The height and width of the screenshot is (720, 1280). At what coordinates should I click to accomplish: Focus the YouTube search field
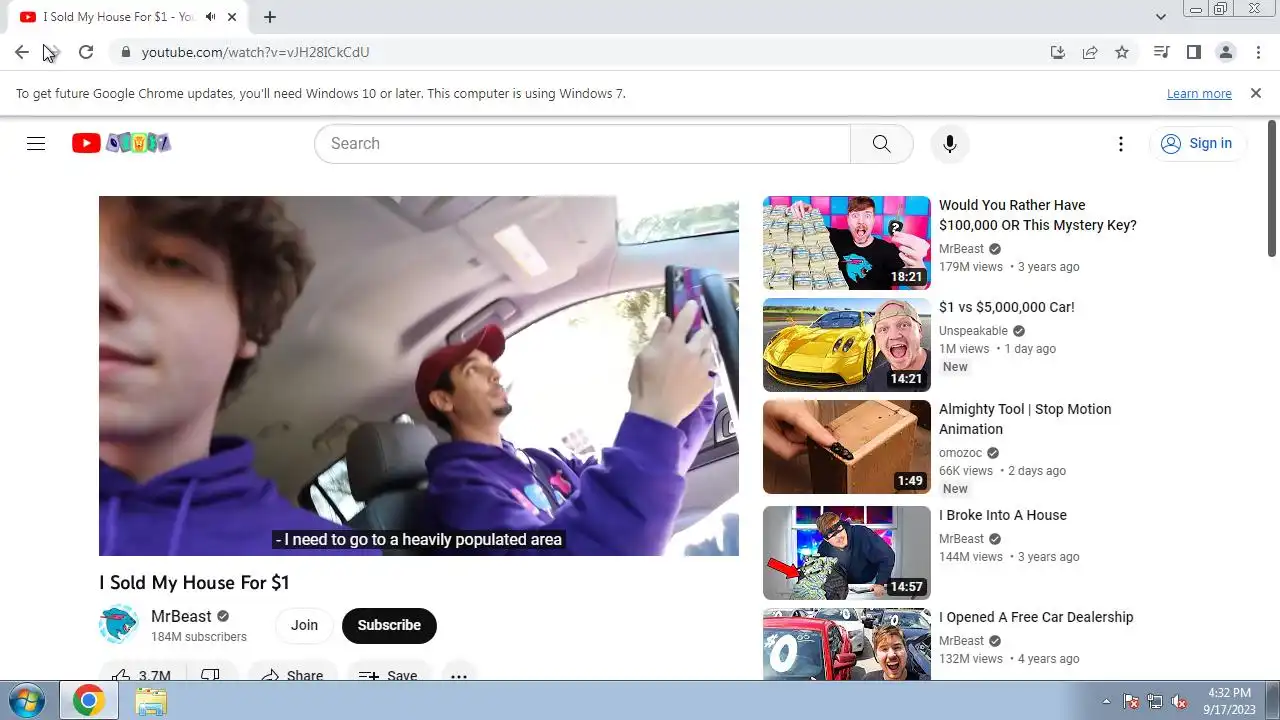click(x=582, y=143)
